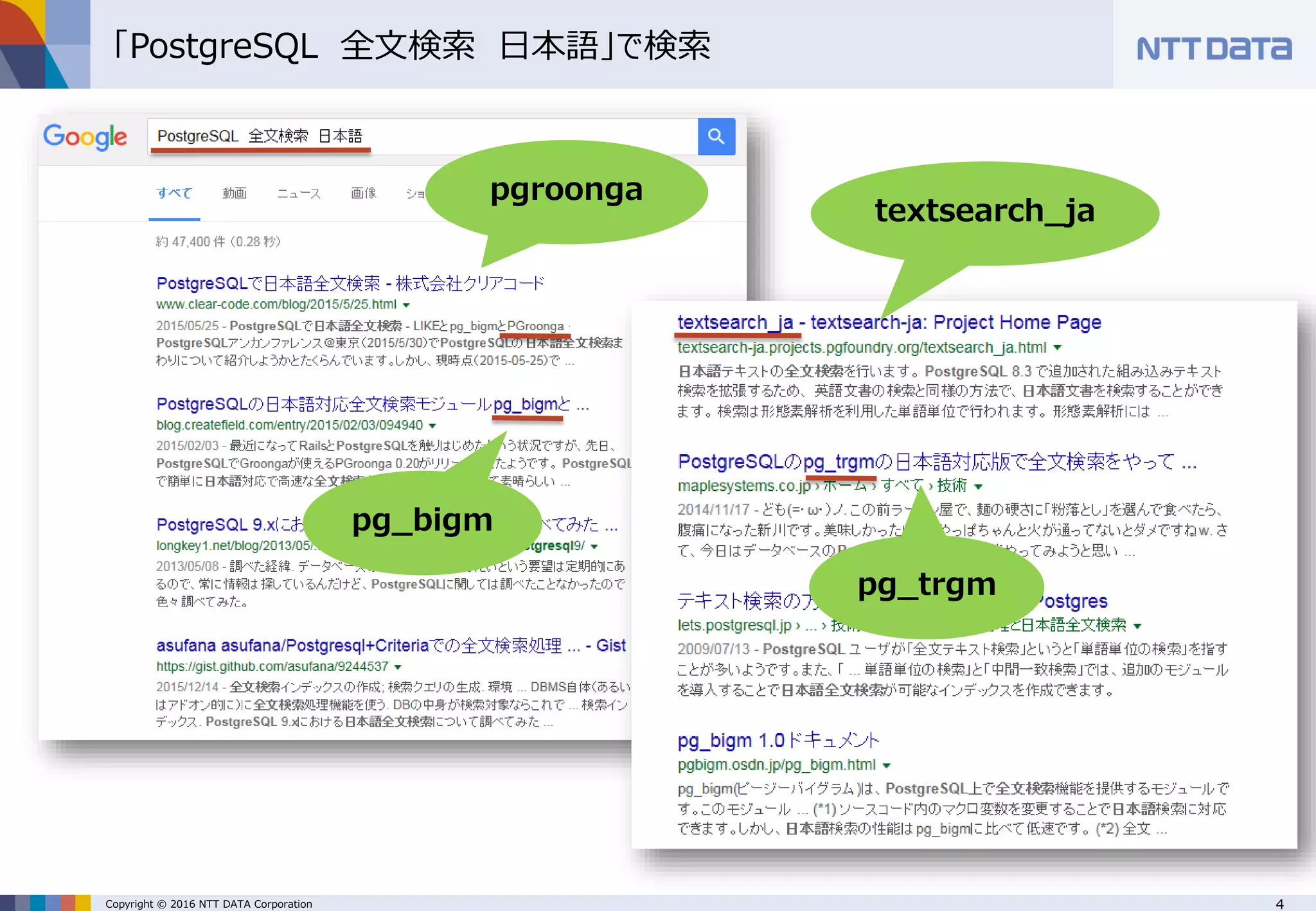The height and width of the screenshot is (911, 1316).
Task: Click the pgbigm.osdn.jp/pg_bigm.html URL text
Action: click(x=776, y=765)
